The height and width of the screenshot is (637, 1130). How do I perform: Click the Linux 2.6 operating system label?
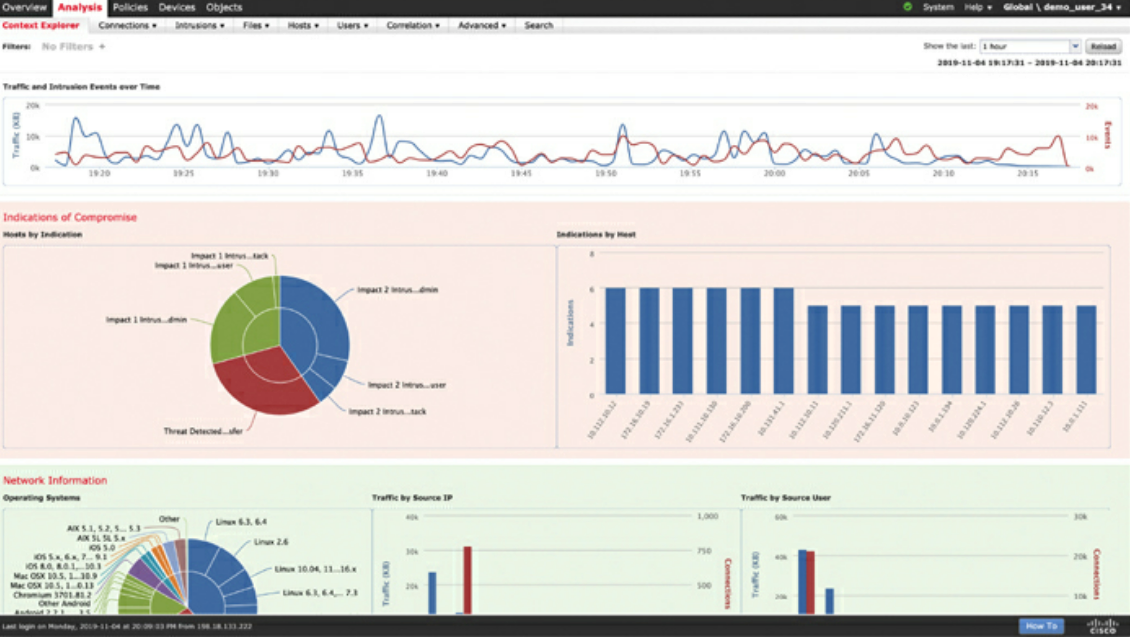point(271,542)
